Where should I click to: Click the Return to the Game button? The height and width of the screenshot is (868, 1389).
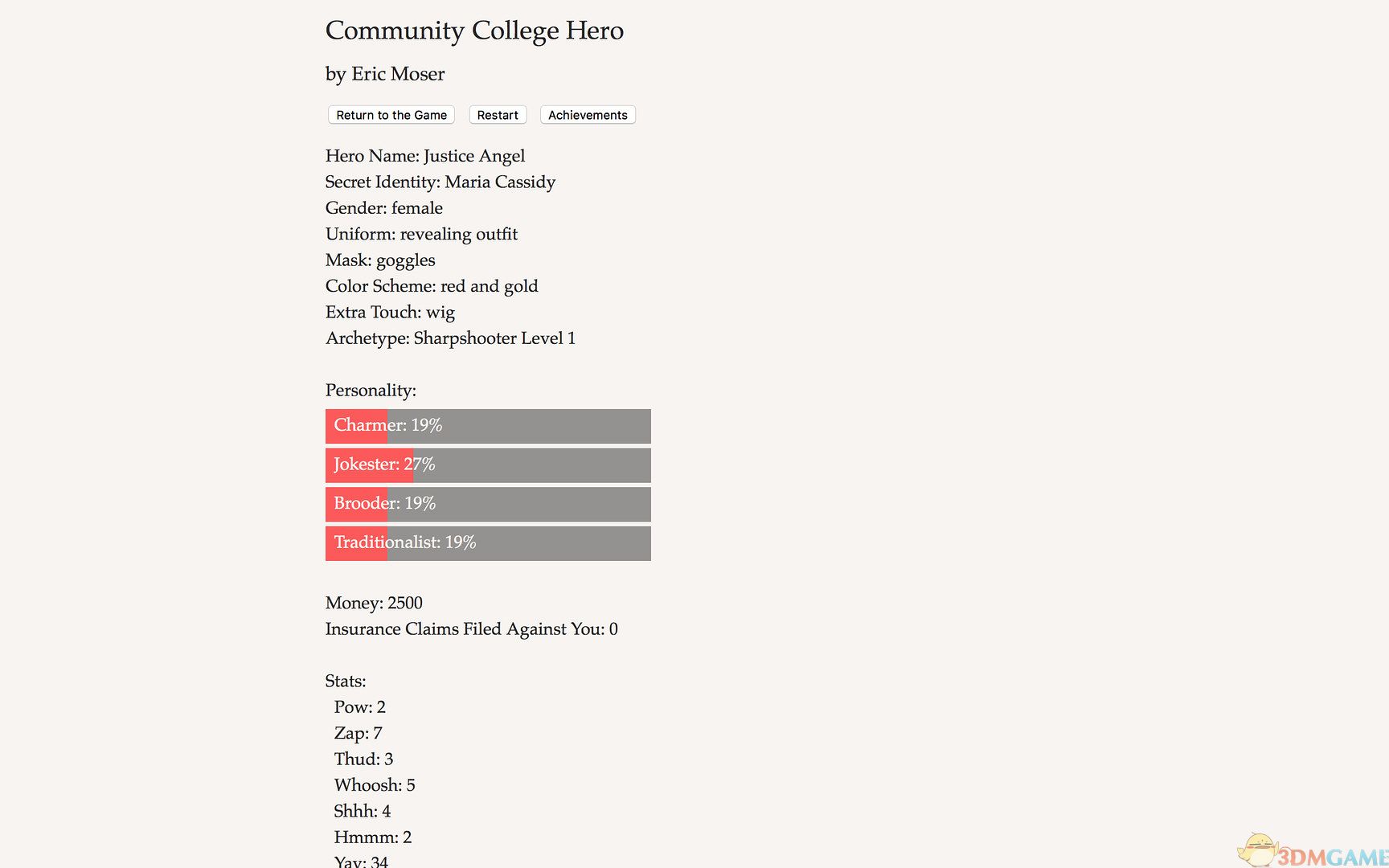tap(391, 115)
